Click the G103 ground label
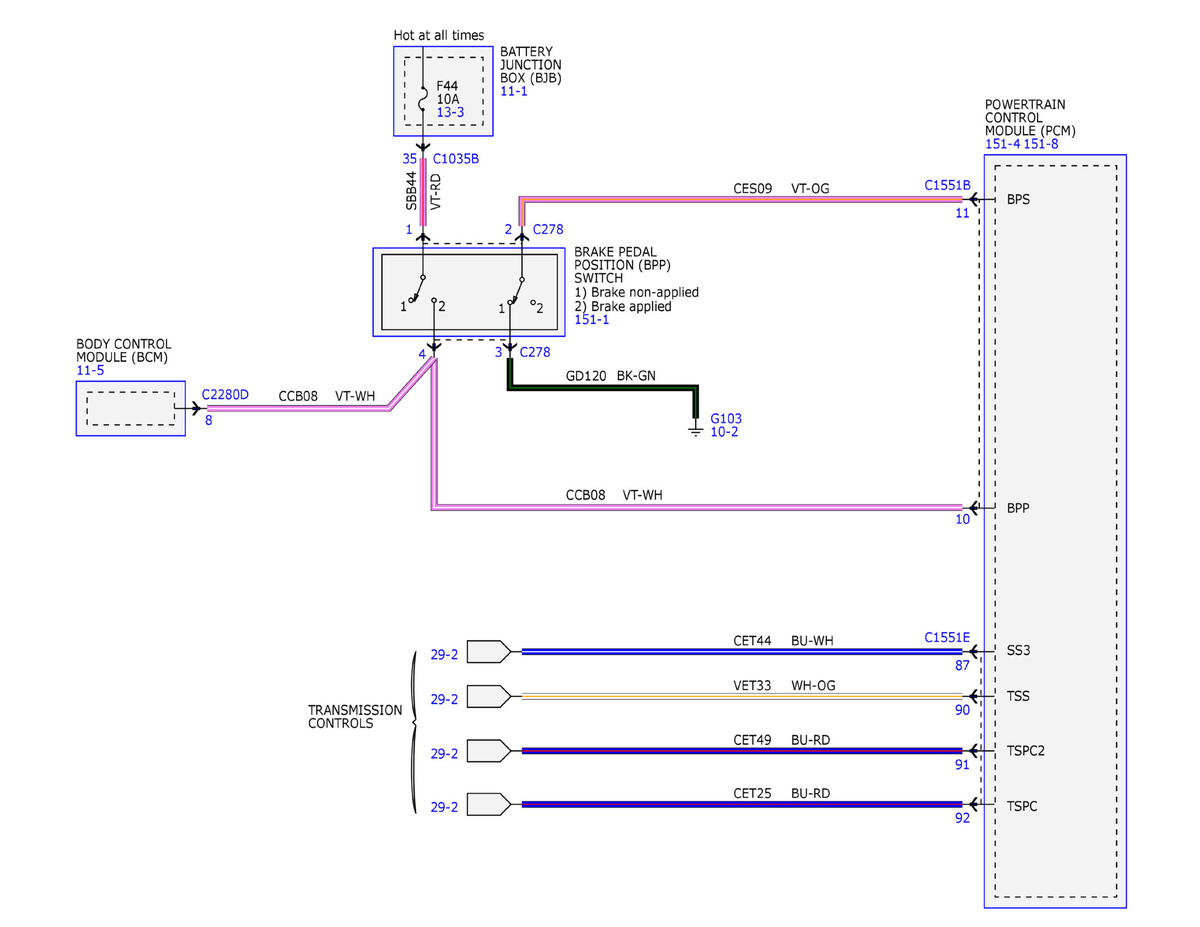 coord(726,418)
